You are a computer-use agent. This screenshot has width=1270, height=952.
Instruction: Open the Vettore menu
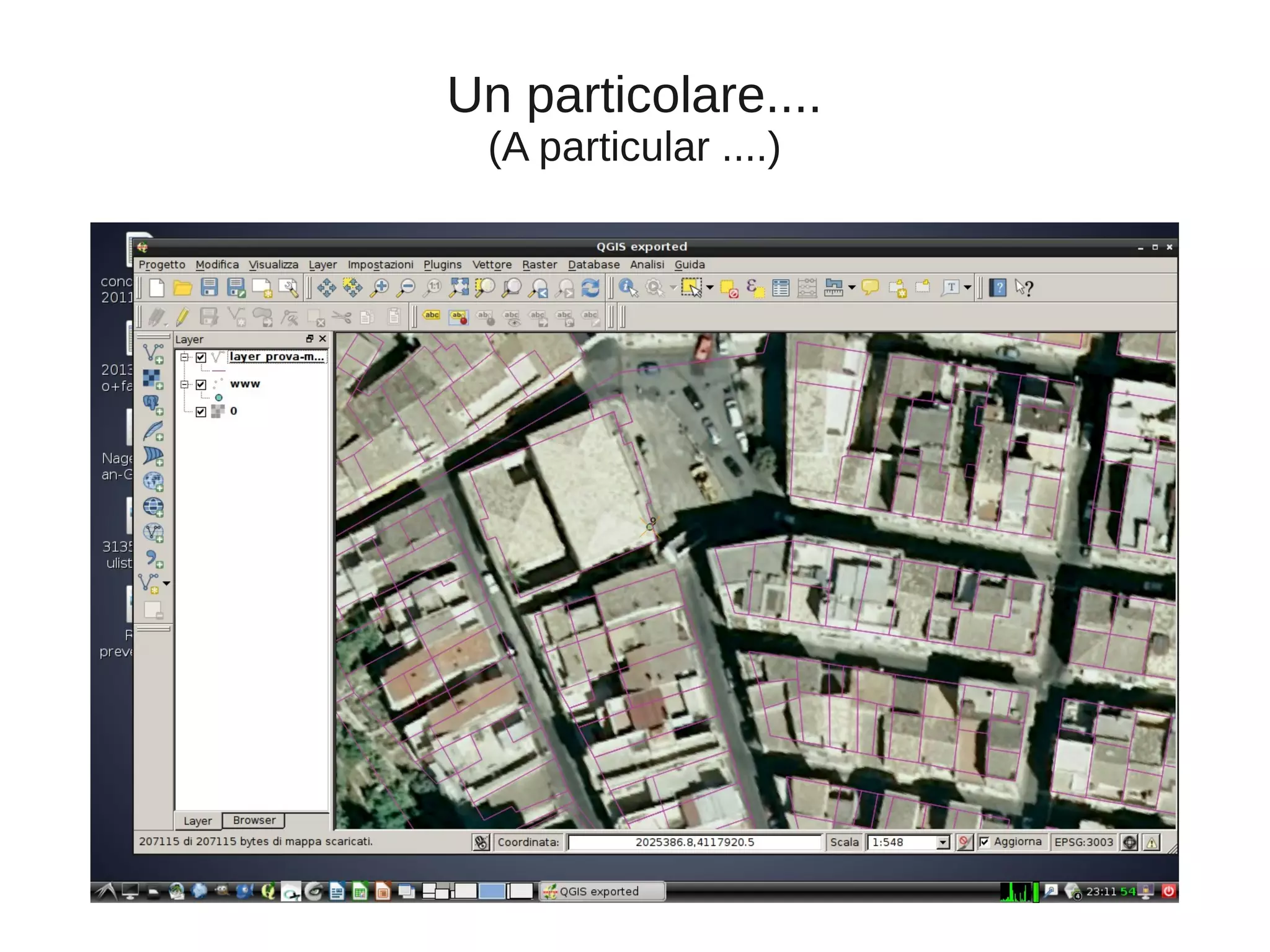click(x=492, y=265)
